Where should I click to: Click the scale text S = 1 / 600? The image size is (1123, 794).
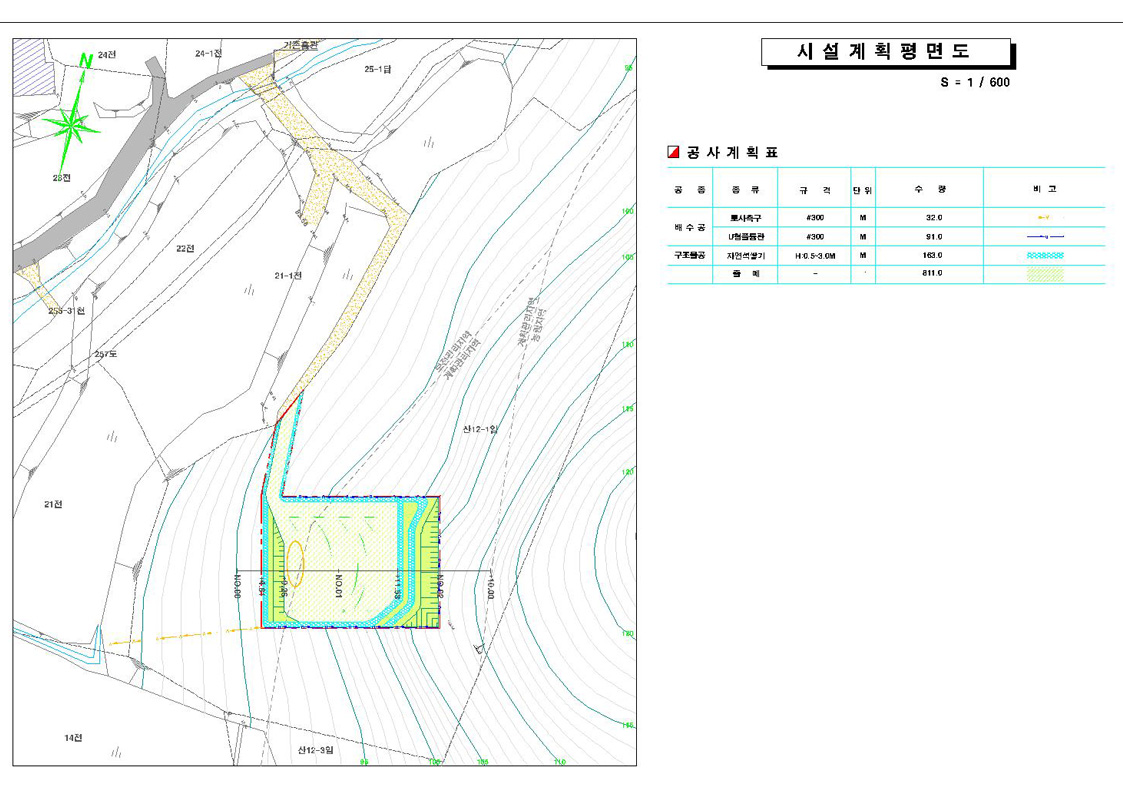point(974,82)
